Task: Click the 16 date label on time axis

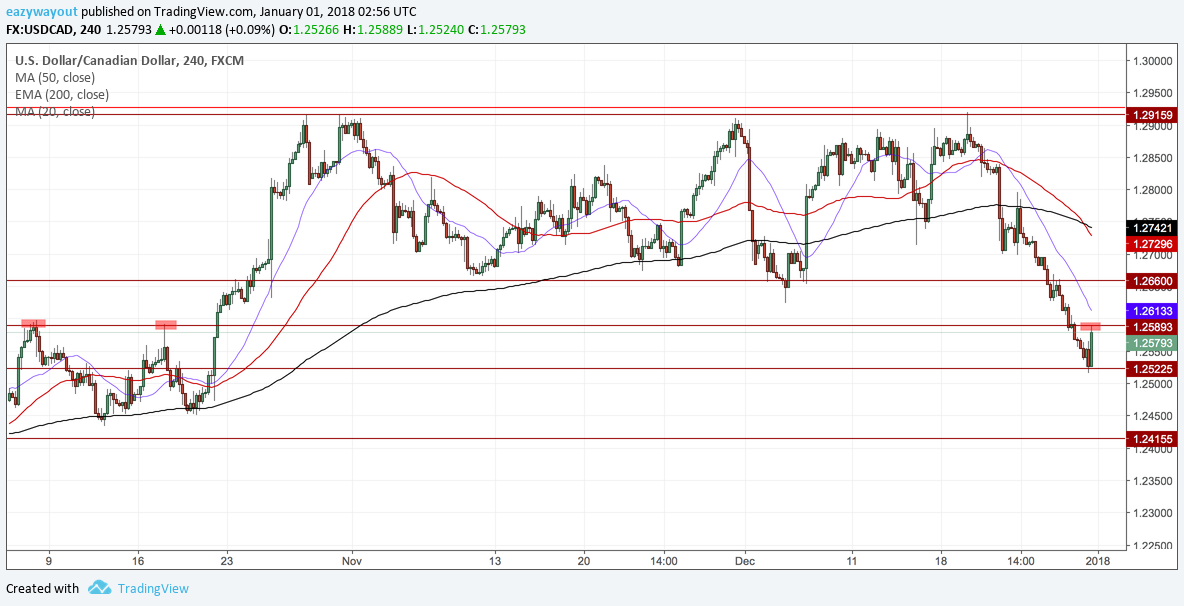Action: click(138, 562)
